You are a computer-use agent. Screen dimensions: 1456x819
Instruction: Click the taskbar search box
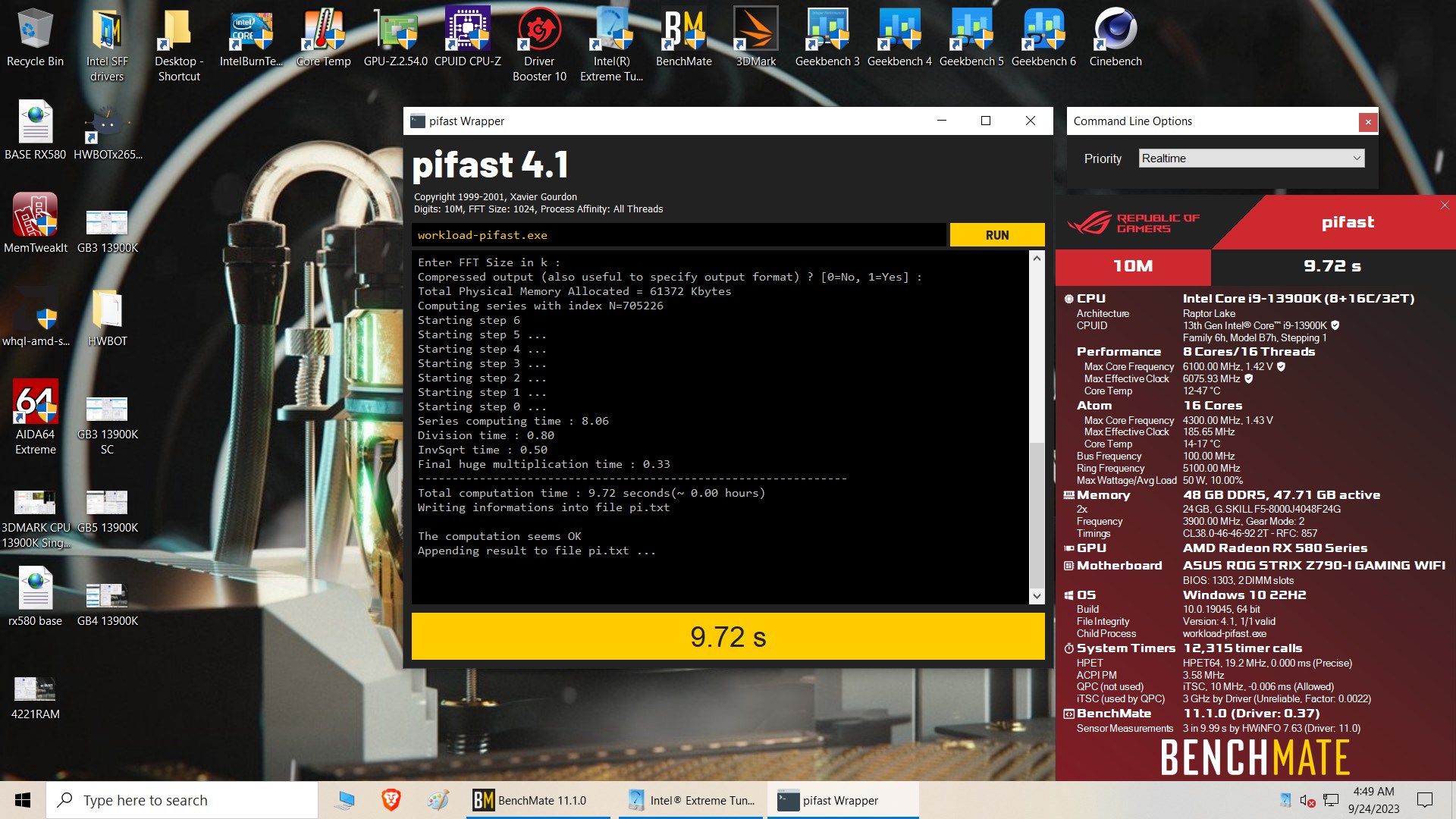182,800
